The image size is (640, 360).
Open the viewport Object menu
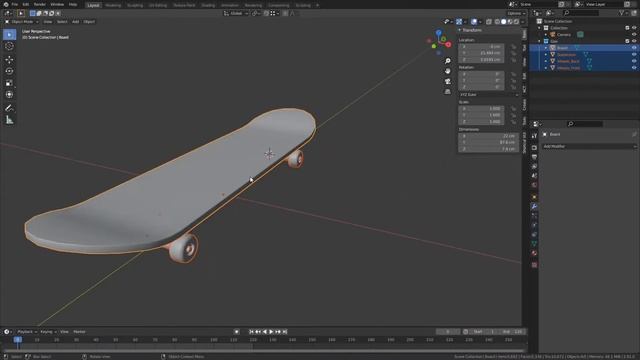tap(89, 22)
